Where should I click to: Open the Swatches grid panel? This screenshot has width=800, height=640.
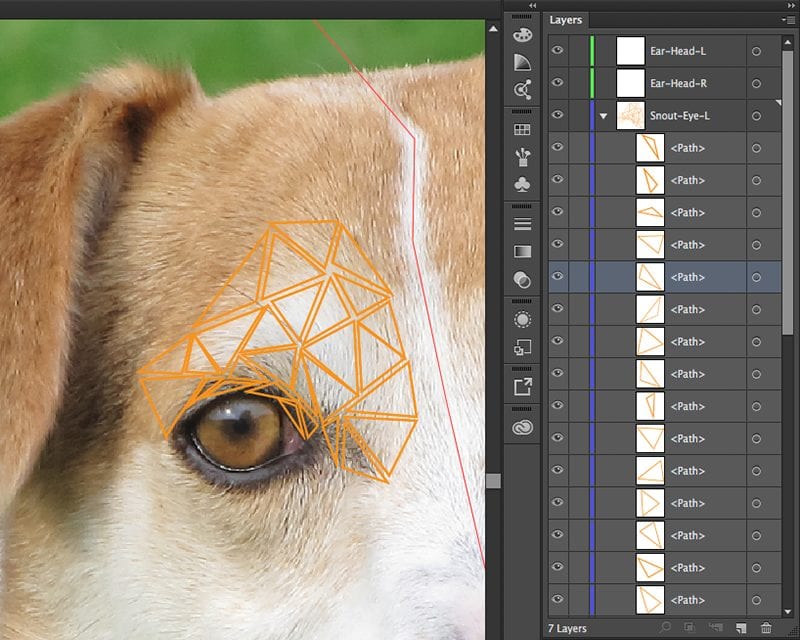[x=522, y=130]
